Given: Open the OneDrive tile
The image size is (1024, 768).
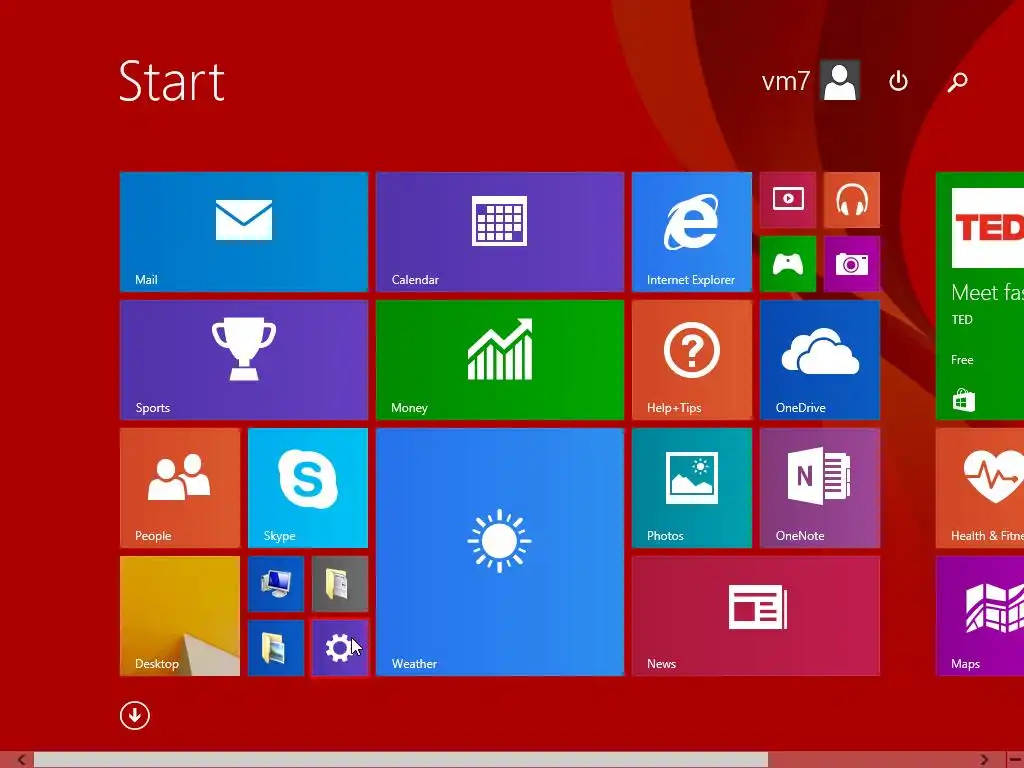Looking at the screenshot, I should click(820, 360).
